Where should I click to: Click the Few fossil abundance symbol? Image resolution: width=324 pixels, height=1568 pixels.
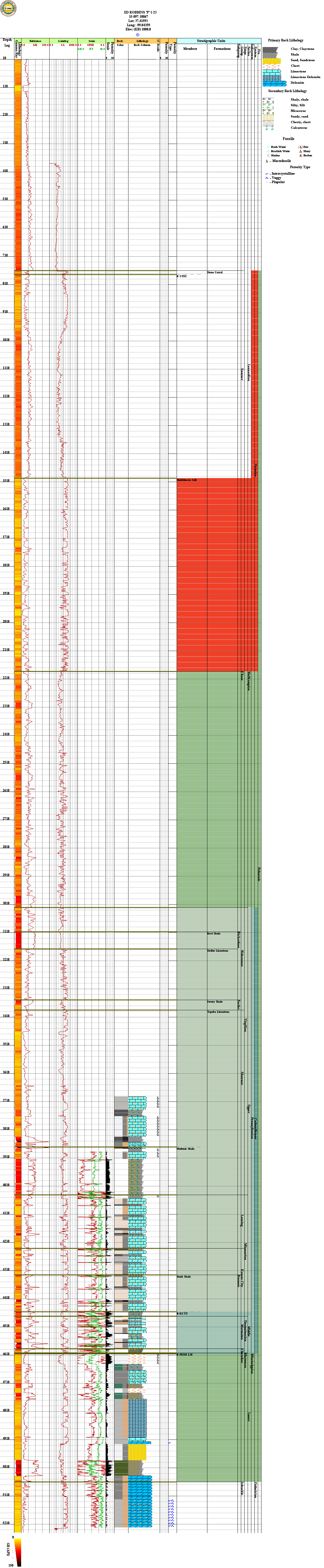click(300, 147)
